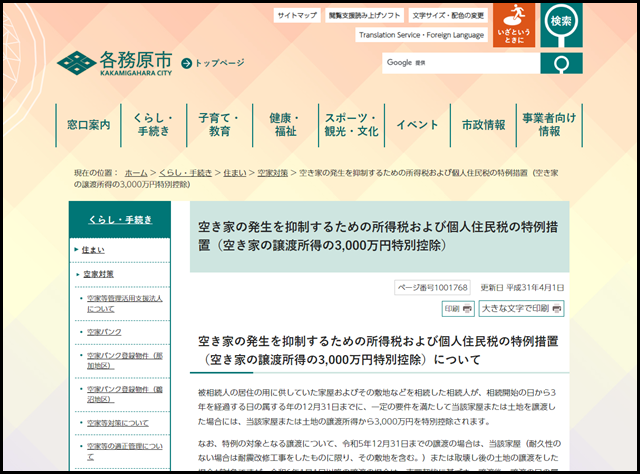The height and width of the screenshot is (474, 640).
Task: Click the arrow icon beside トップページ
Action: pyautogui.click(x=187, y=63)
